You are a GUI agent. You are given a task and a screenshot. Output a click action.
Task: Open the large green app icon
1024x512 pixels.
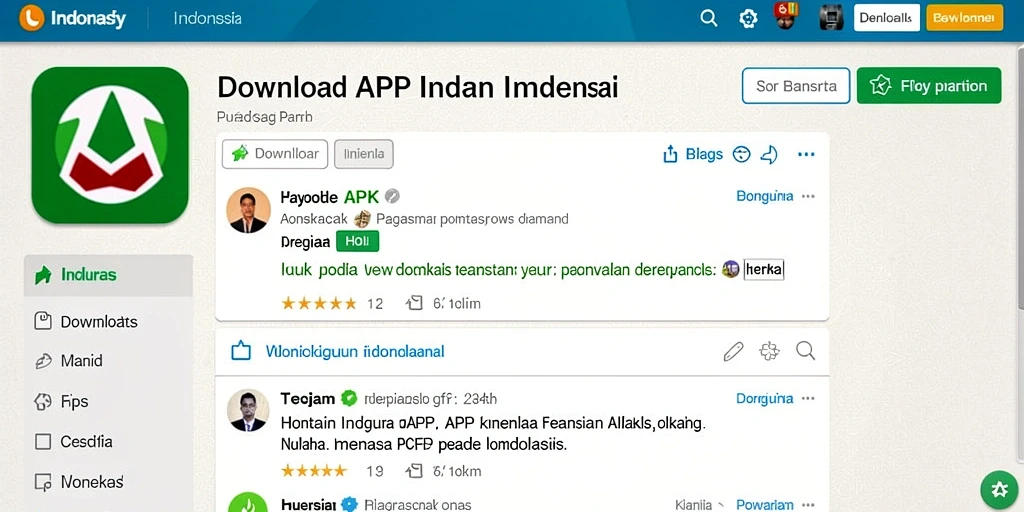pos(110,145)
